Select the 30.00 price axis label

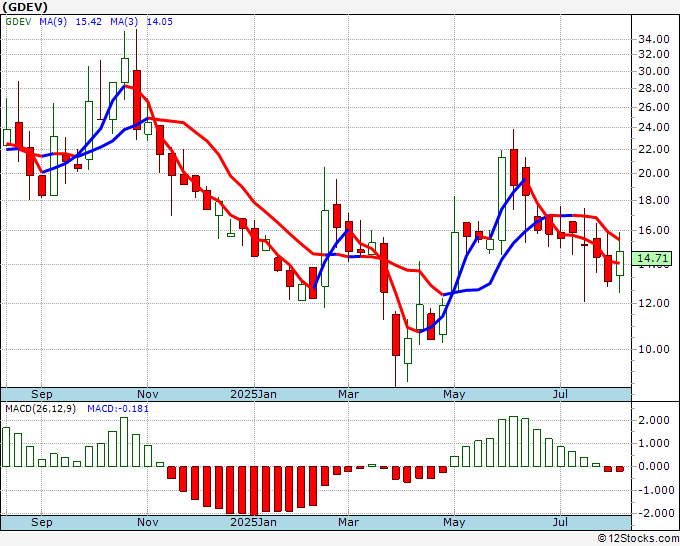point(654,71)
